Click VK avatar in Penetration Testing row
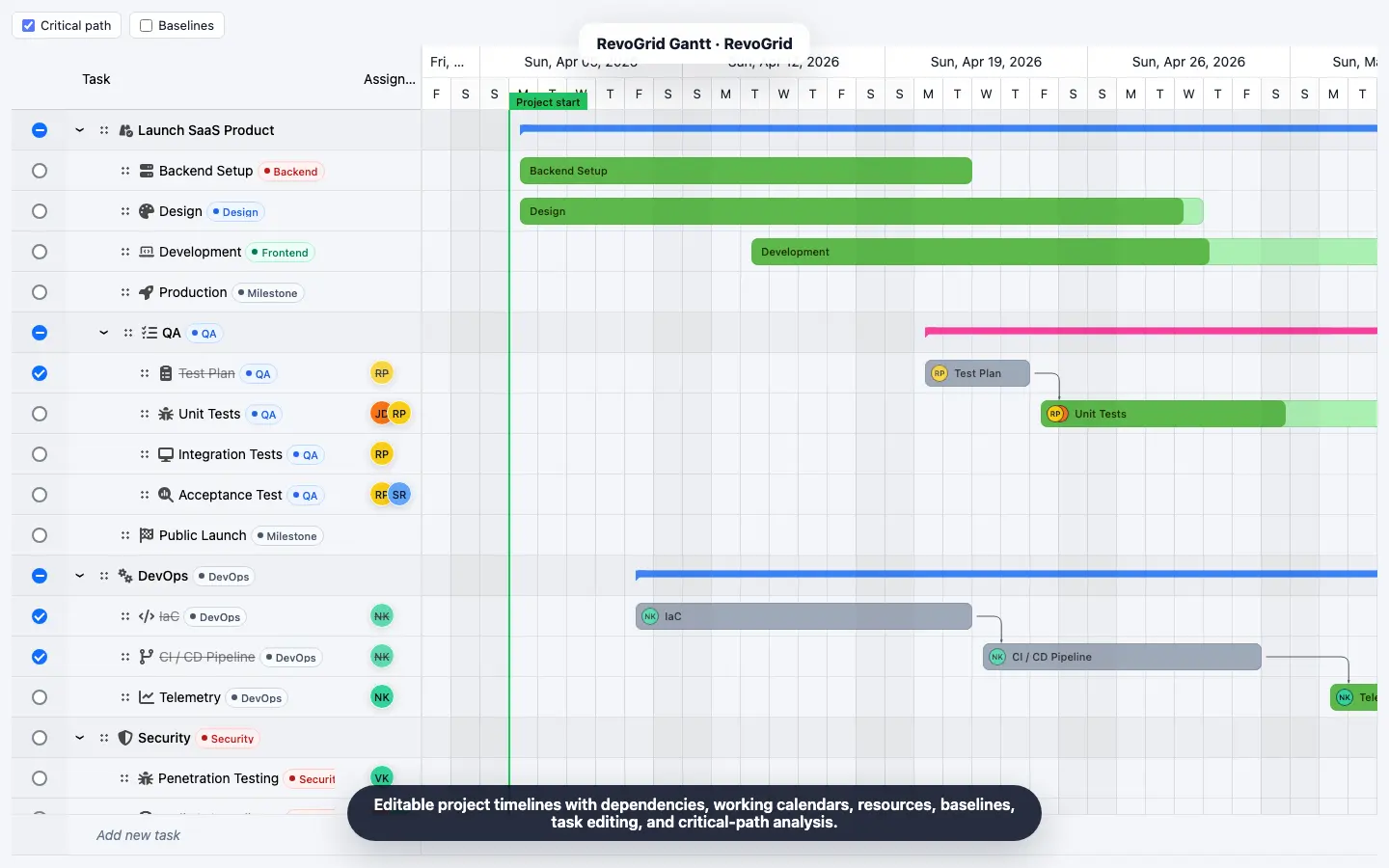Image resolution: width=1389 pixels, height=868 pixels. 382,778
